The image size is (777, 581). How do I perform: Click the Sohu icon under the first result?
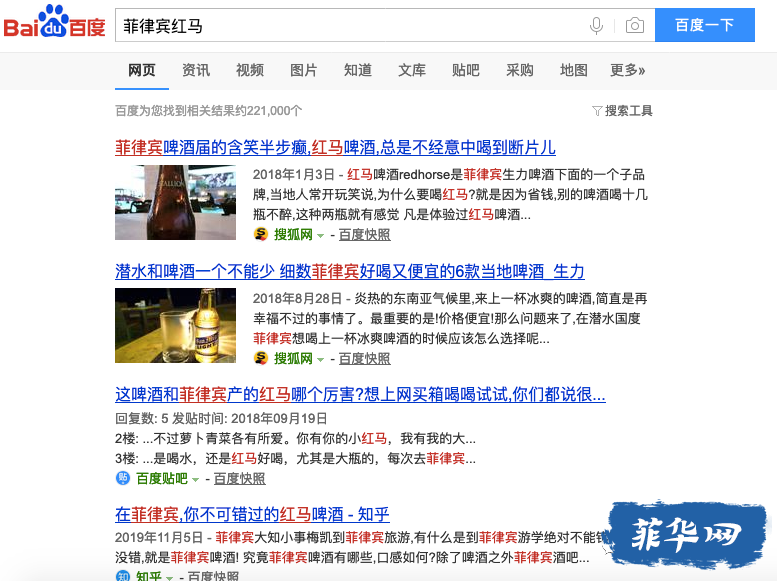pyautogui.click(x=261, y=234)
